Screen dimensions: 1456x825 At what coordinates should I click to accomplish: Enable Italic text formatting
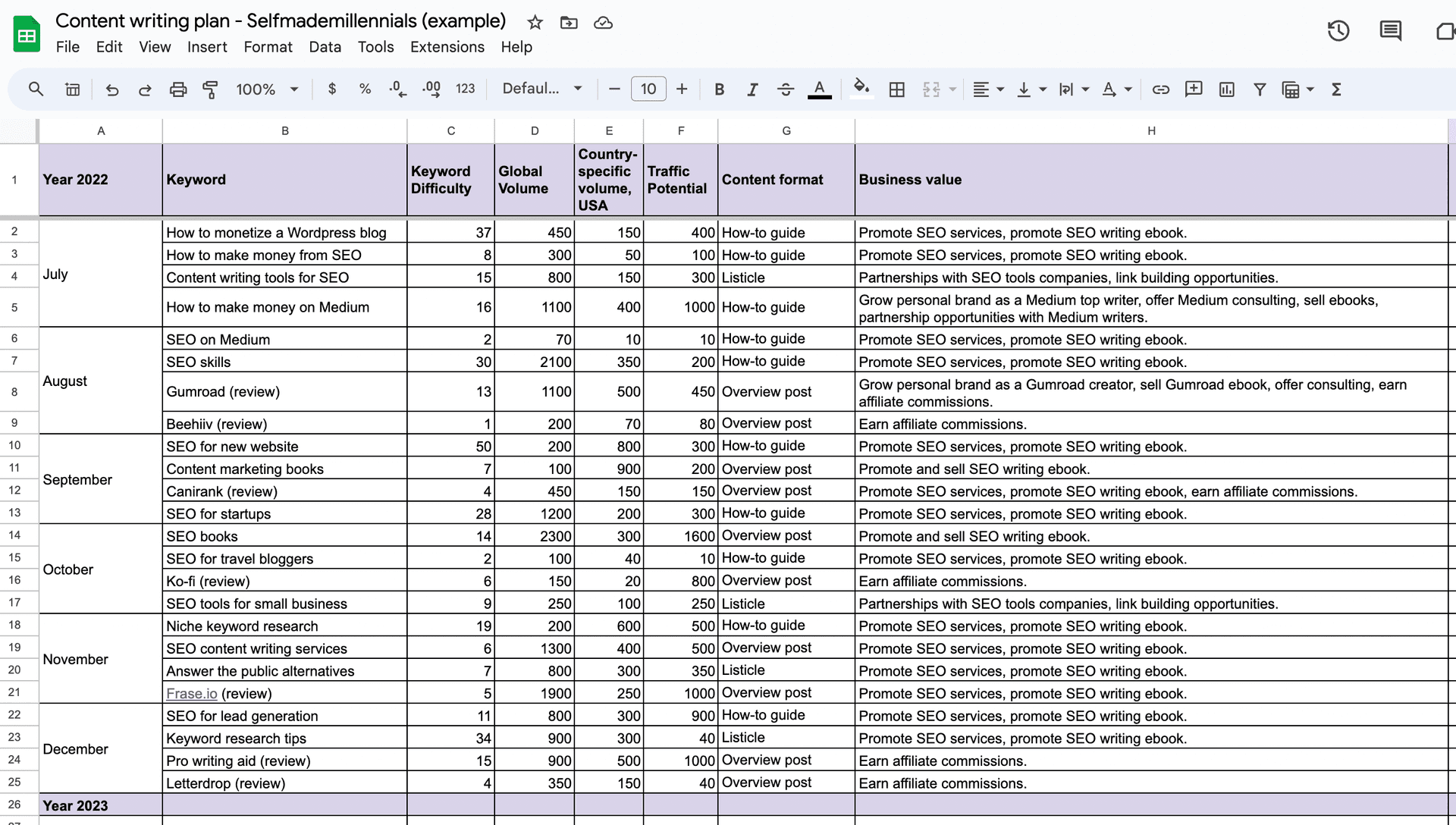click(752, 89)
